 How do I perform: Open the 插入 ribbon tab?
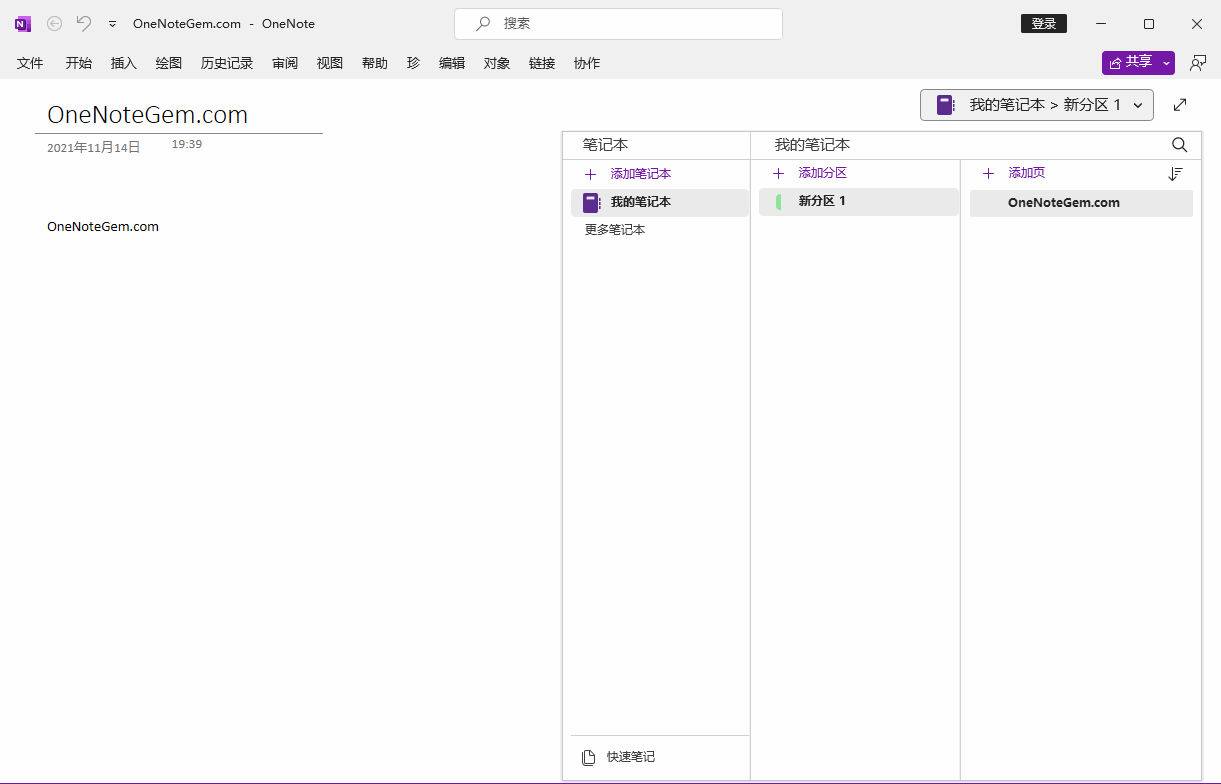pyautogui.click(x=124, y=63)
